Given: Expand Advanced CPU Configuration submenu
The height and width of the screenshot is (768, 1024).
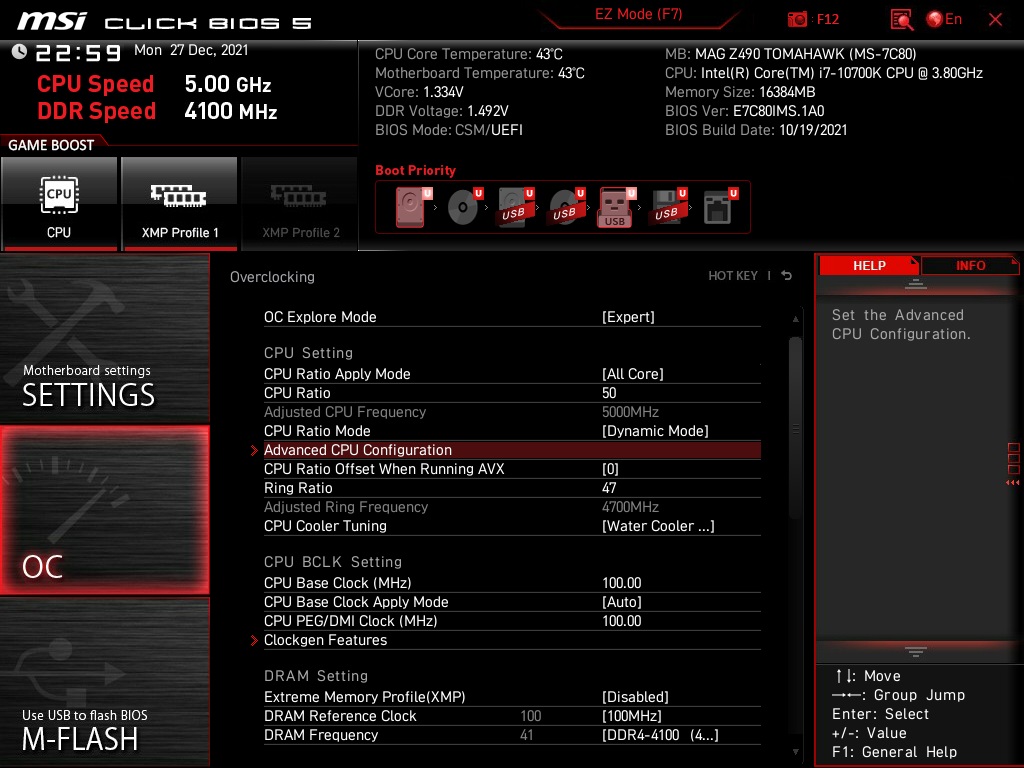Looking at the screenshot, I should point(512,450).
